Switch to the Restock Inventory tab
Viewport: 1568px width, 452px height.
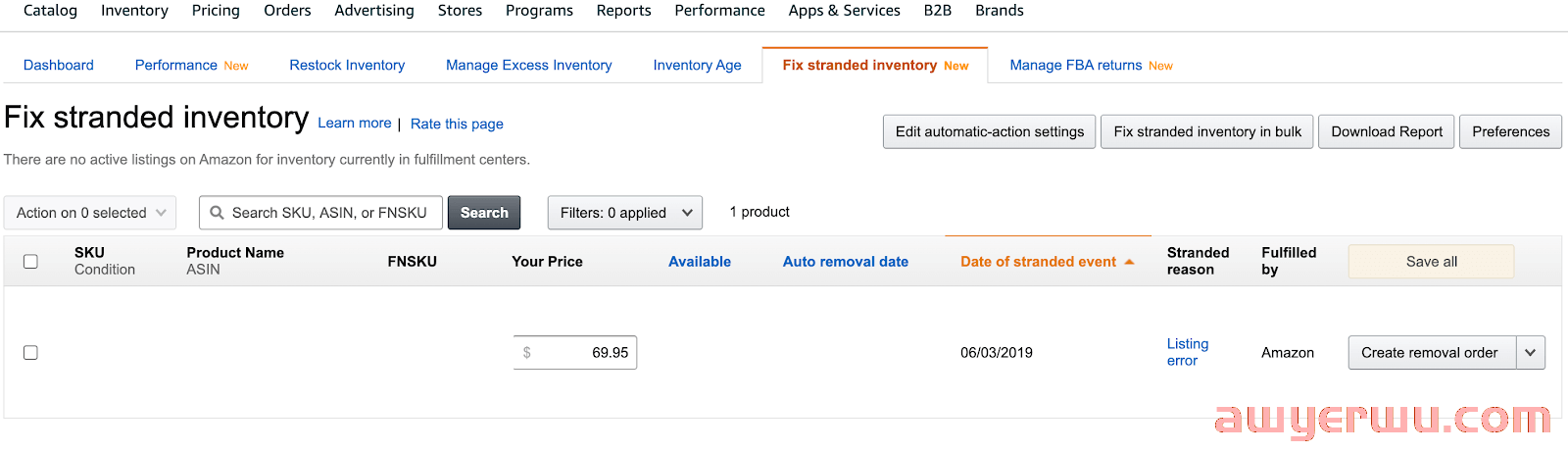coord(347,66)
